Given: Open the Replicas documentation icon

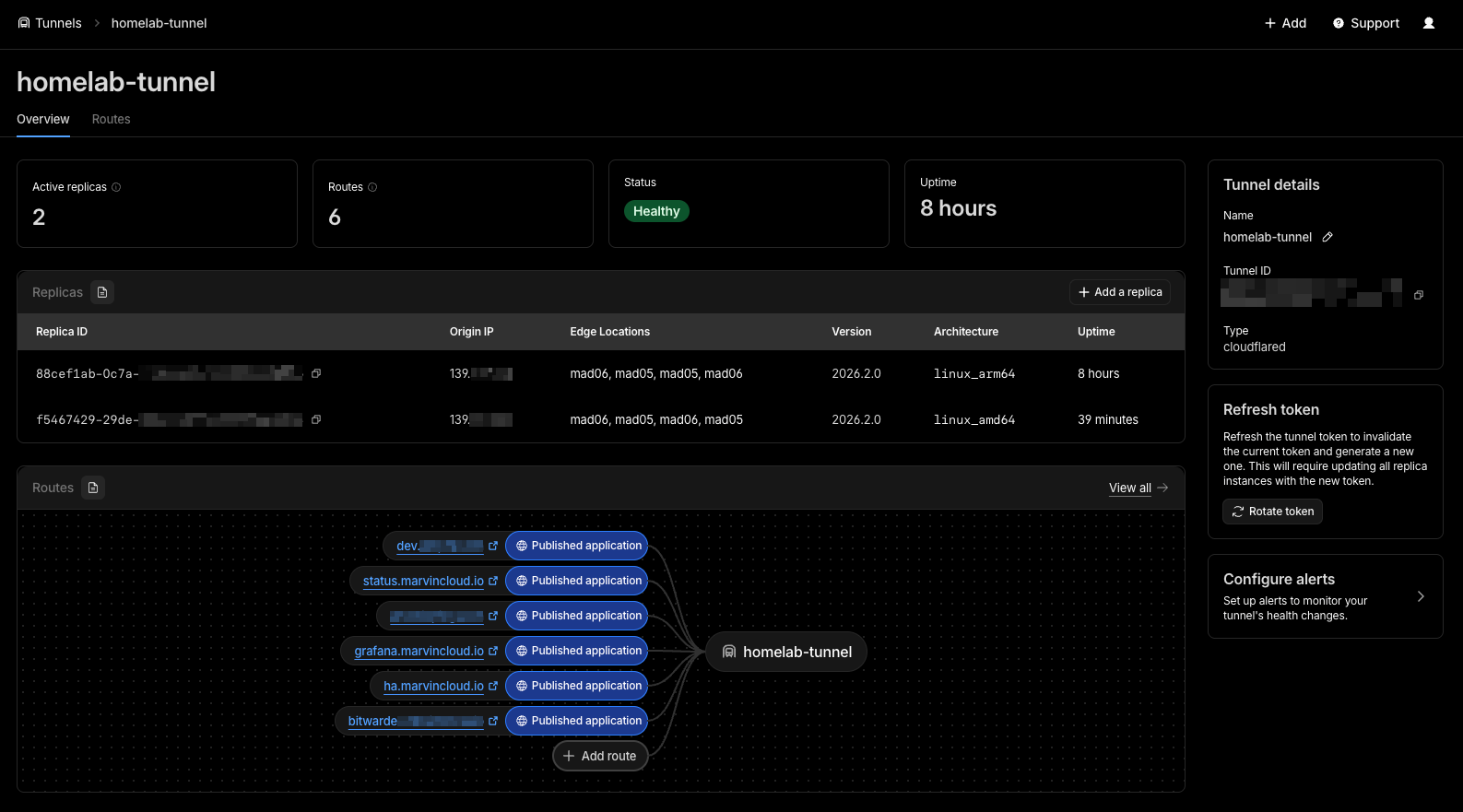Looking at the screenshot, I should (102, 292).
